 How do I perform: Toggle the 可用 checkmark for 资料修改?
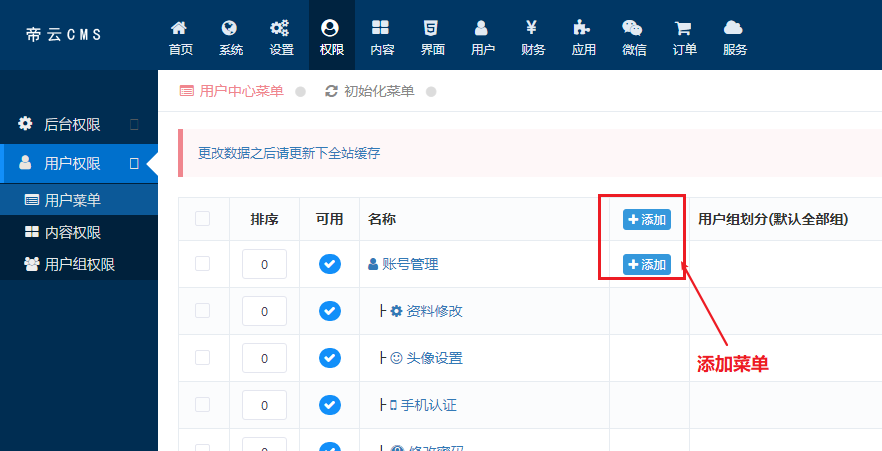pyautogui.click(x=330, y=310)
